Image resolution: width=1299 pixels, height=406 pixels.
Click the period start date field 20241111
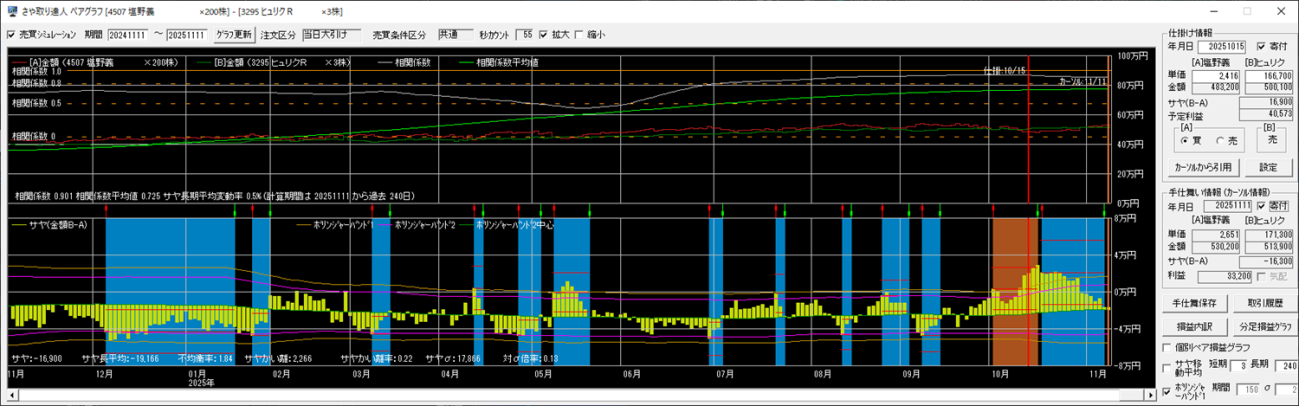point(128,35)
